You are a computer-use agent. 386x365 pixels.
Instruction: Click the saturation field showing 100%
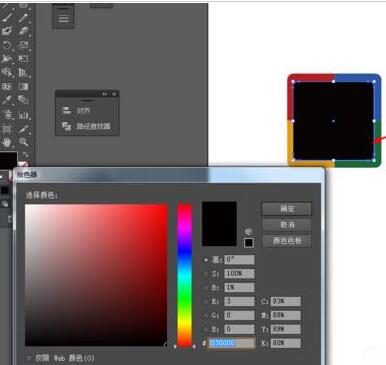click(x=239, y=274)
